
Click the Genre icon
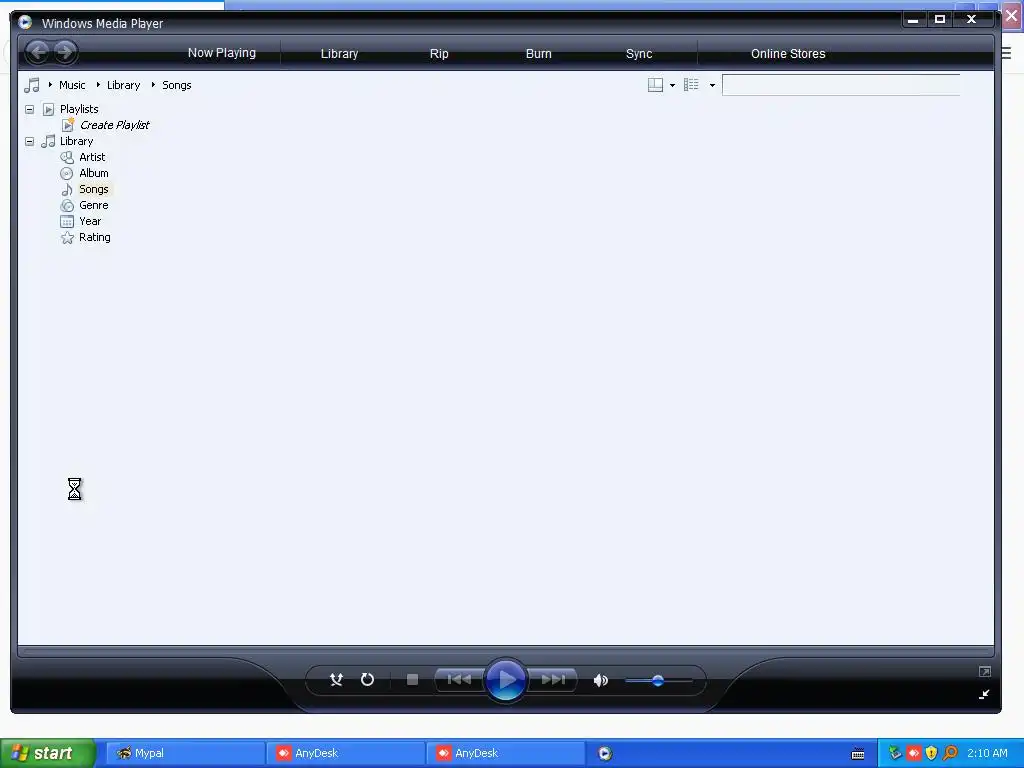(67, 206)
